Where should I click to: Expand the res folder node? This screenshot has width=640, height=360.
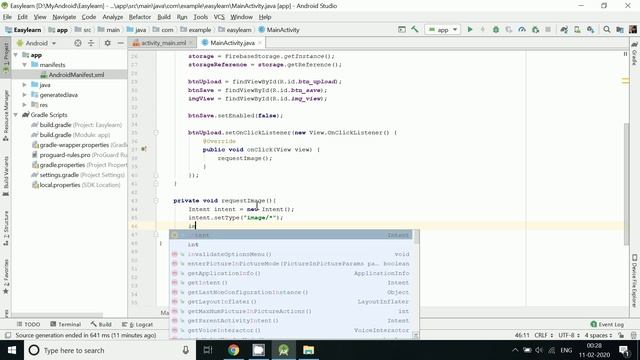click(24, 104)
